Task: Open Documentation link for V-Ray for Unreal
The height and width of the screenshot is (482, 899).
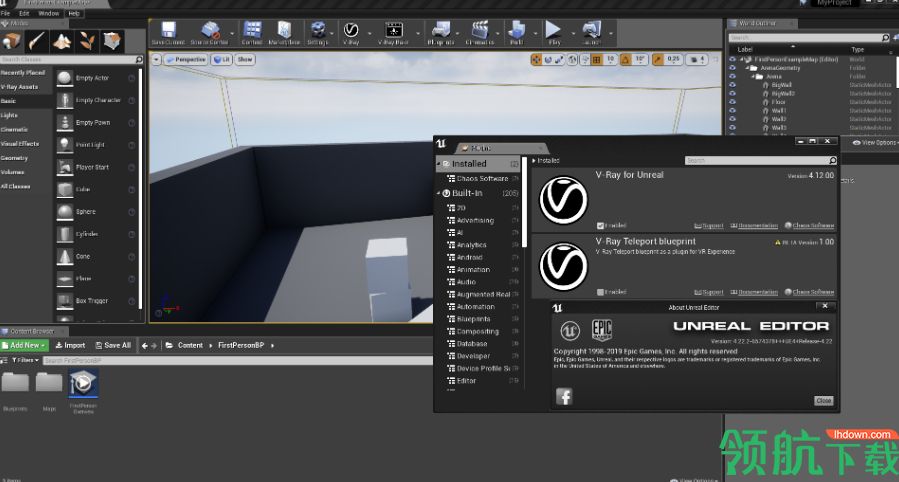Action: pos(754,226)
